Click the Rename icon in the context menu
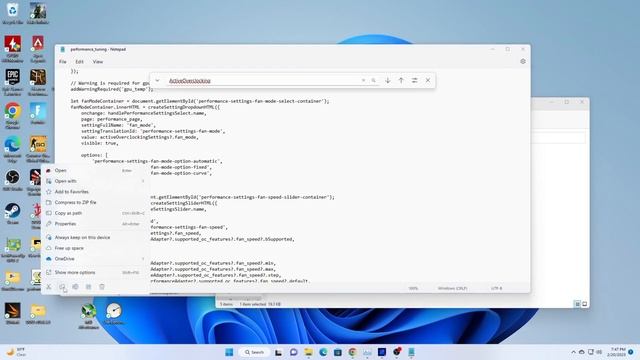Image resolution: width=640 pixels, height=360 pixels. [75, 287]
